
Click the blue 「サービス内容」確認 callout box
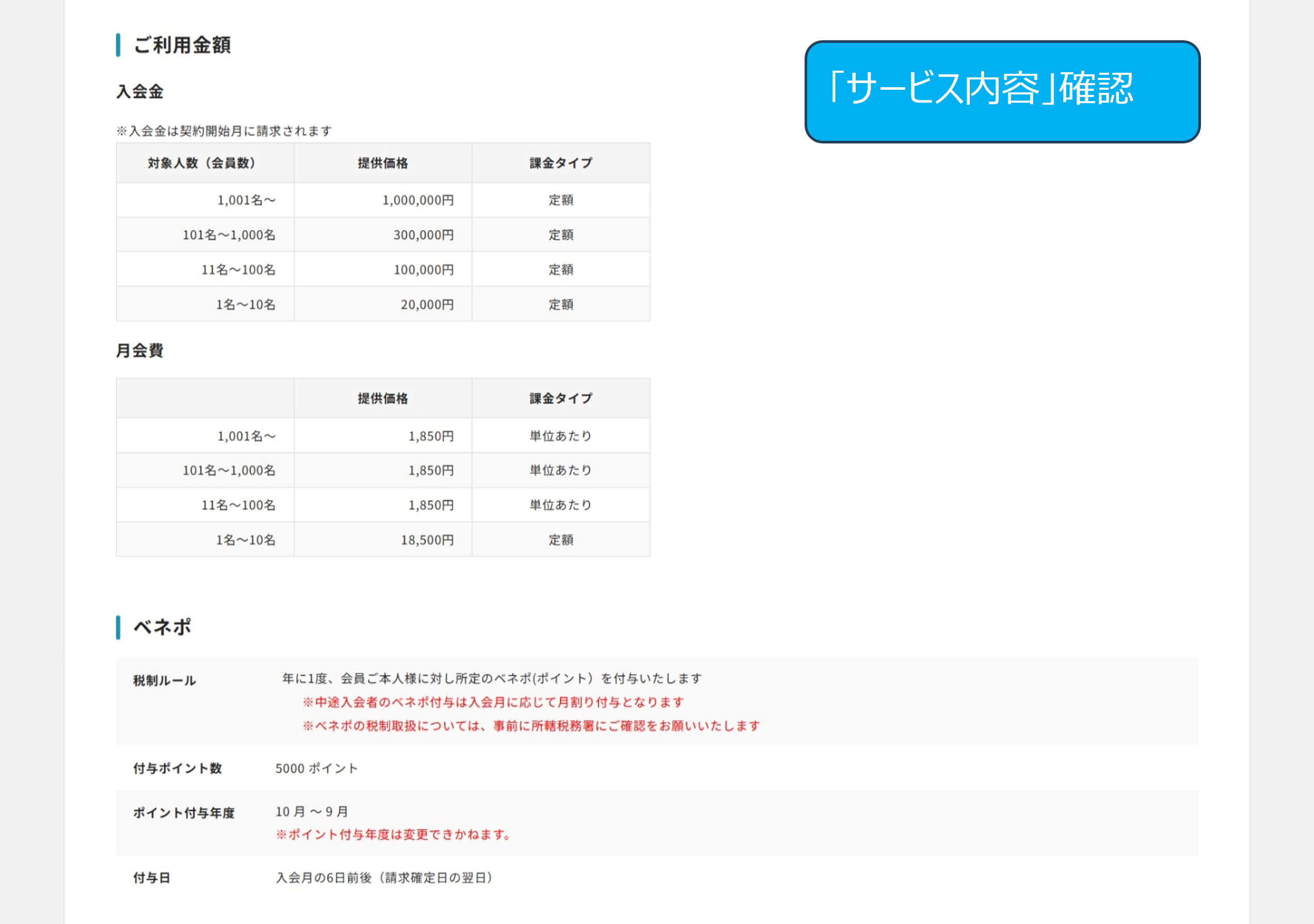1002,91
